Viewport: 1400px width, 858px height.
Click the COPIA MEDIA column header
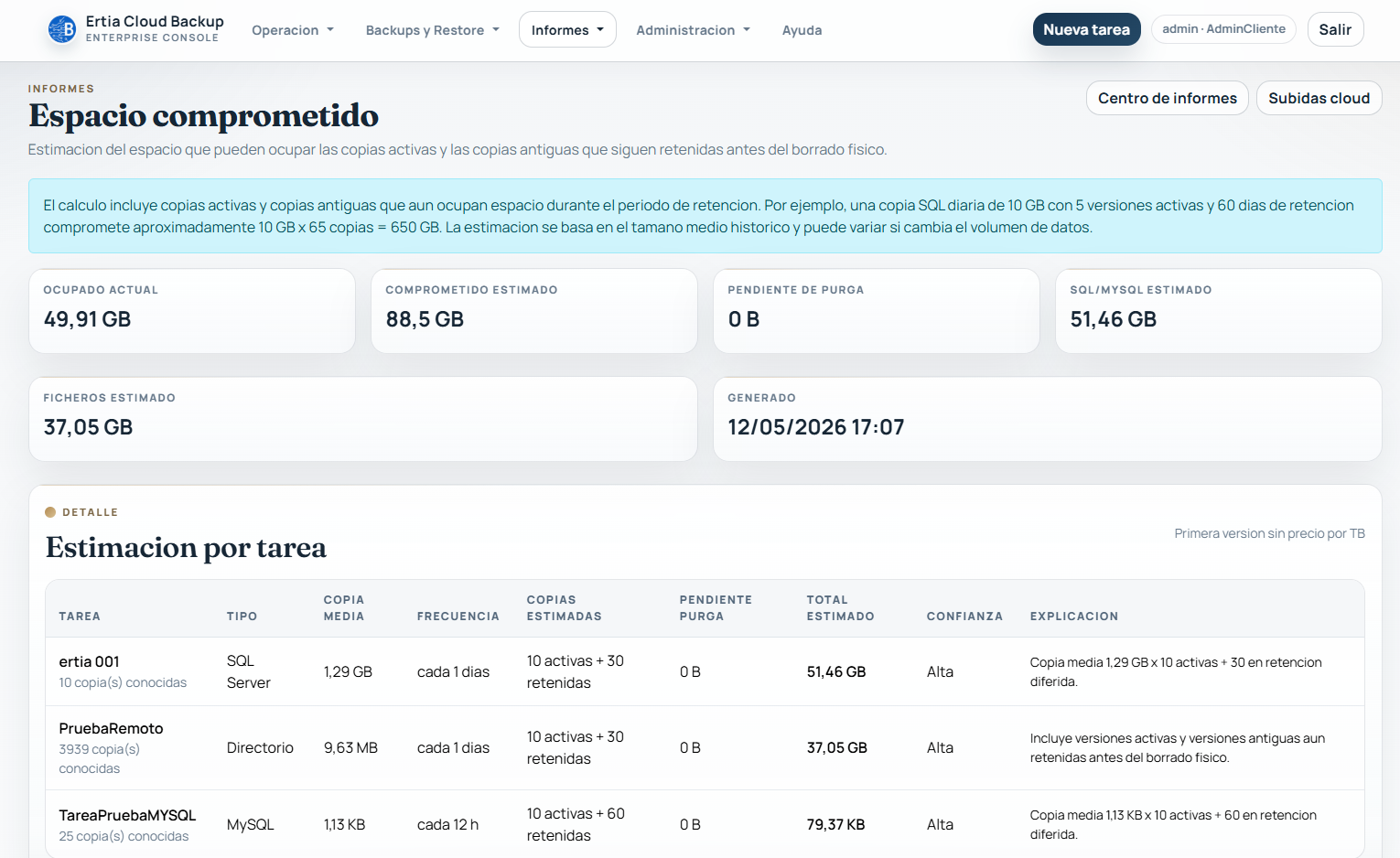[x=344, y=608]
